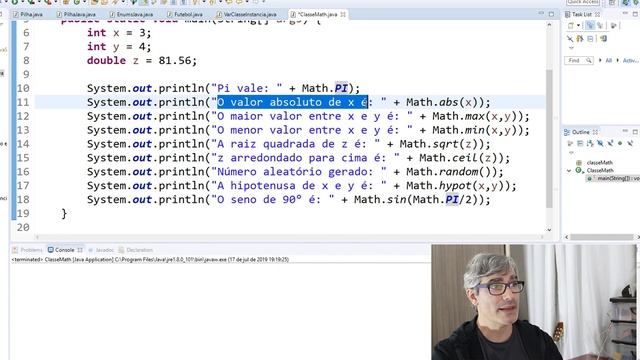Click the Collapse All icon in Outline
This screenshot has width=640, height=360.
tap(580, 143)
